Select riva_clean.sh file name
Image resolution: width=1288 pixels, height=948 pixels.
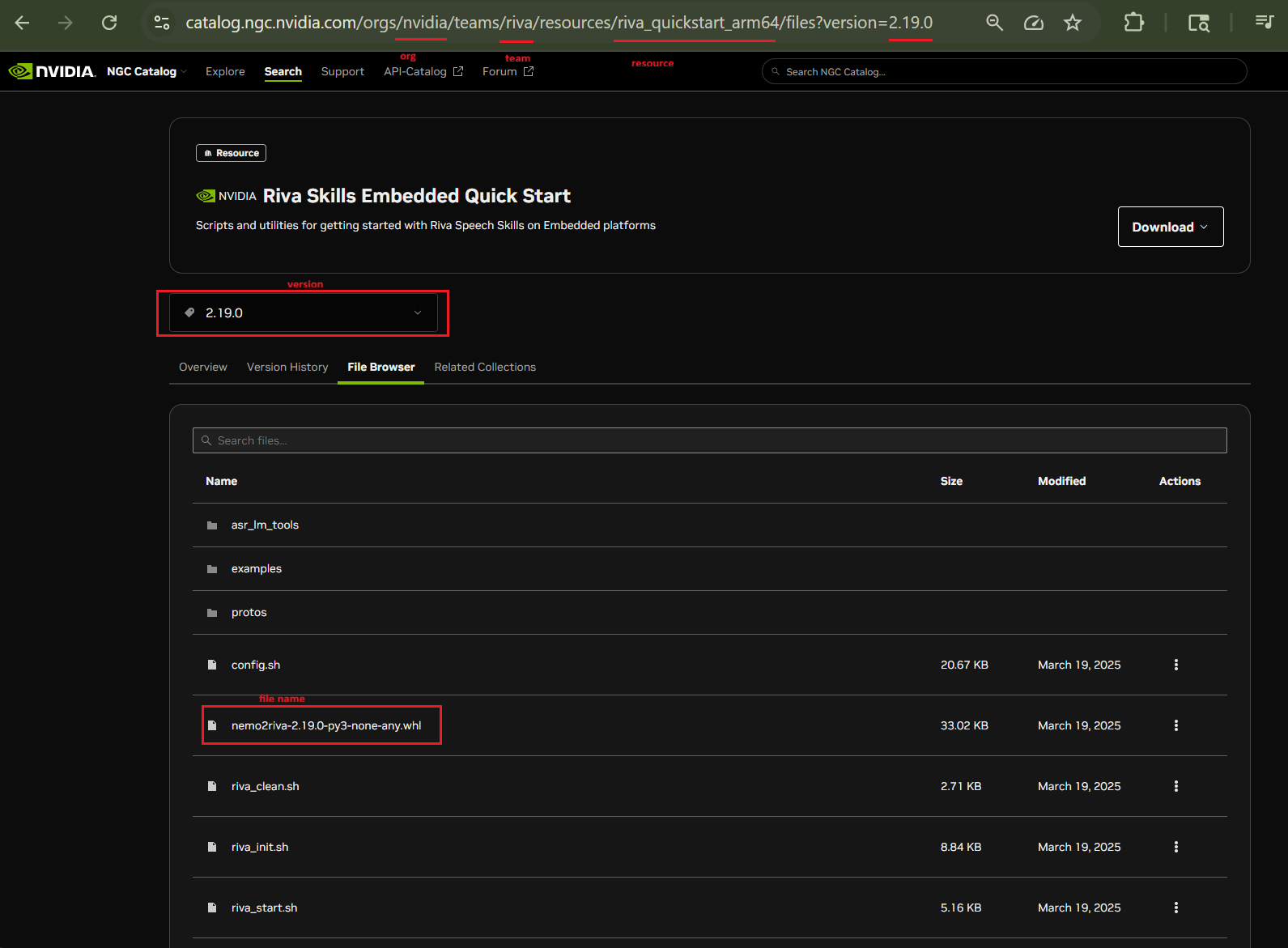(x=266, y=786)
